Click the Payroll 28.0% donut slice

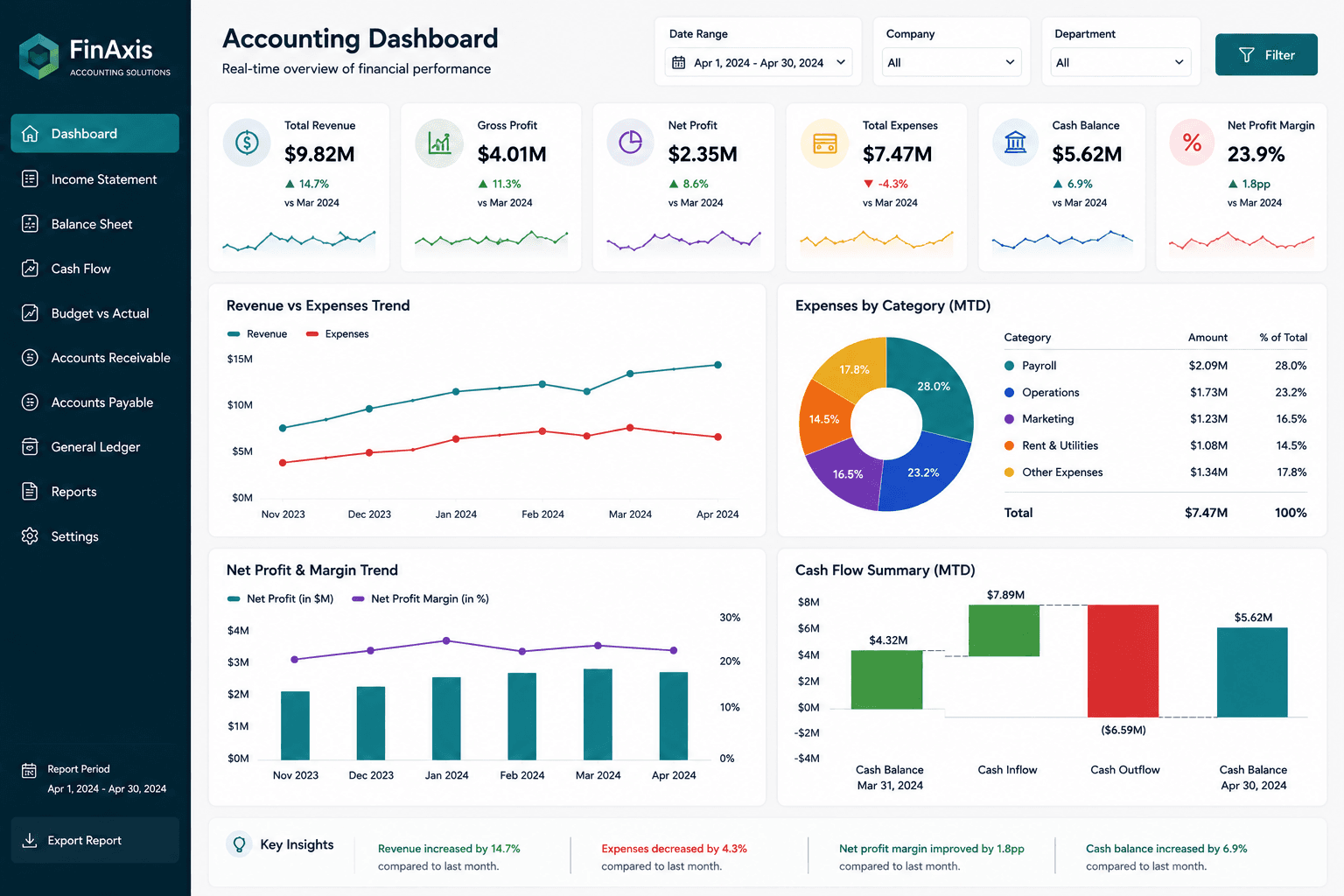click(x=934, y=386)
